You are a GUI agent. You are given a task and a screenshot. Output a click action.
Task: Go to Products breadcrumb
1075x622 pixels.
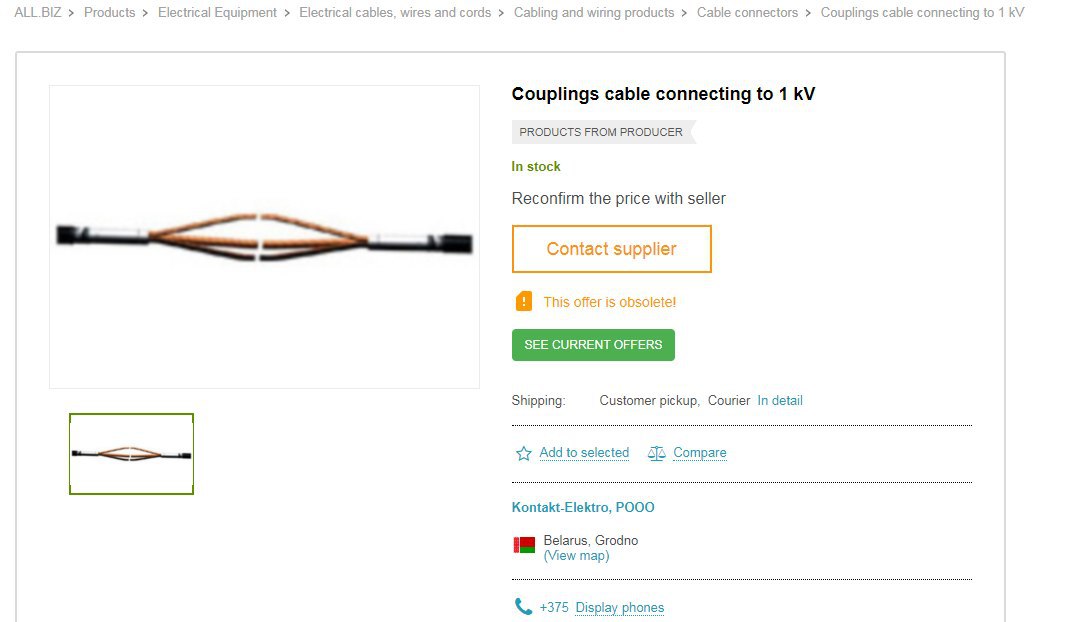(110, 12)
